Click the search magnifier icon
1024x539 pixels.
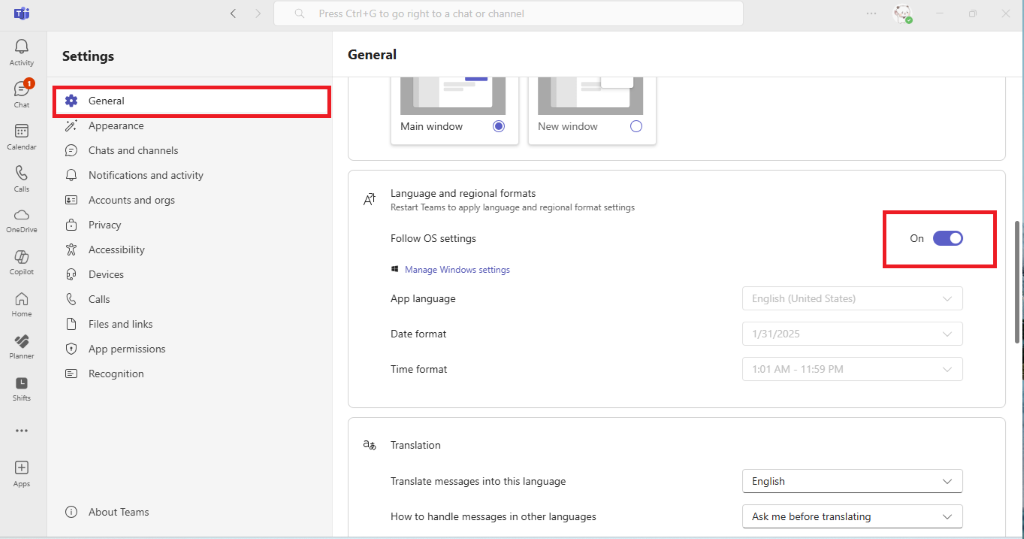click(299, 13)
